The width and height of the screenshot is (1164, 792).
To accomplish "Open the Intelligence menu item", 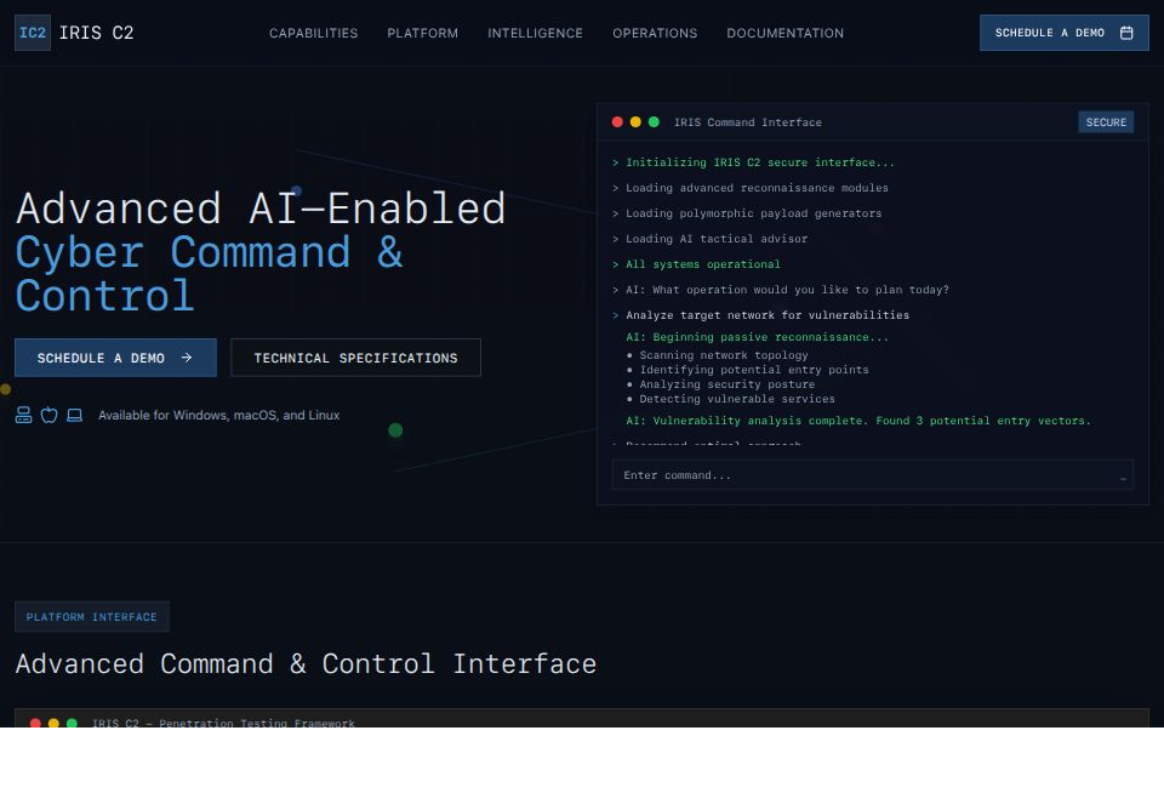I will (x=535, y=33).
